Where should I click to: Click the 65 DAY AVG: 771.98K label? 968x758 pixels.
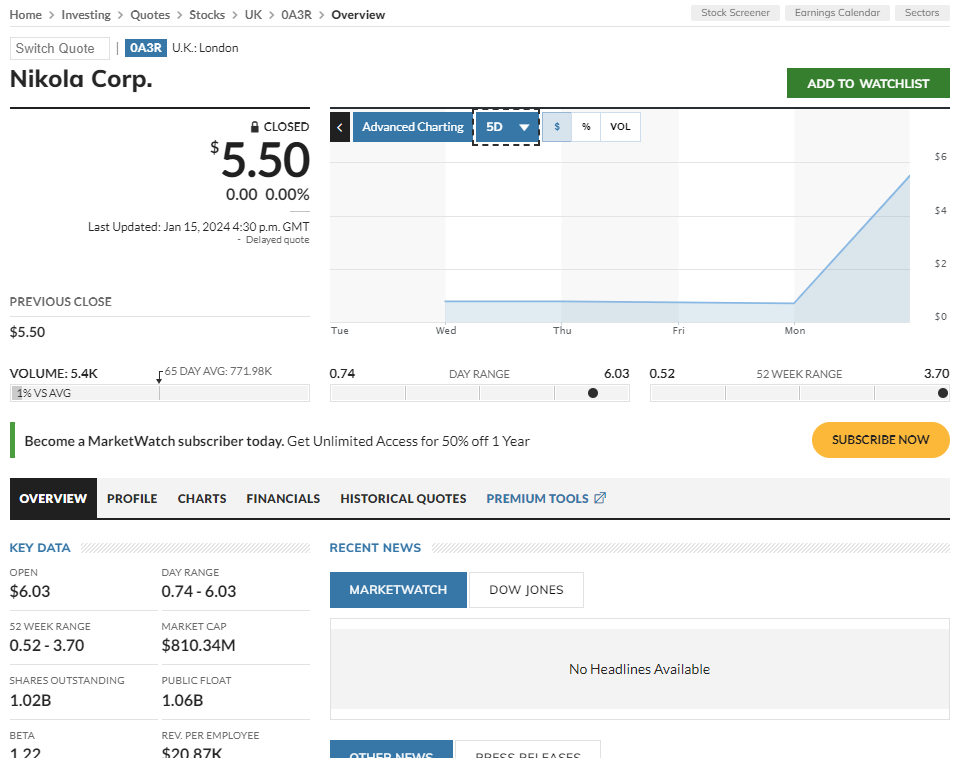218,372
